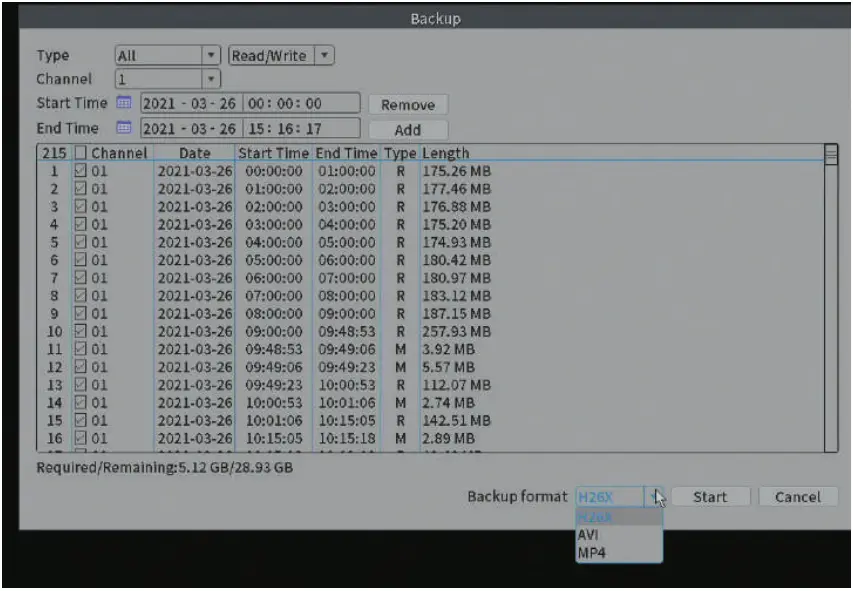Choose AVI backup format

(x=619, y=535)
